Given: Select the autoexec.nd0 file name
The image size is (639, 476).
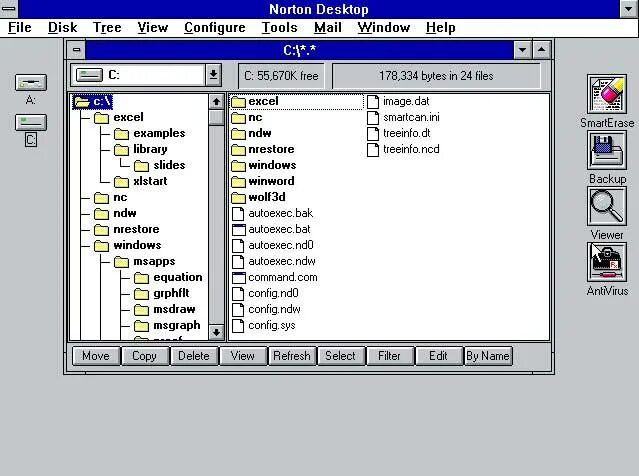Looking at the screenshot, I should pos(281,245).
